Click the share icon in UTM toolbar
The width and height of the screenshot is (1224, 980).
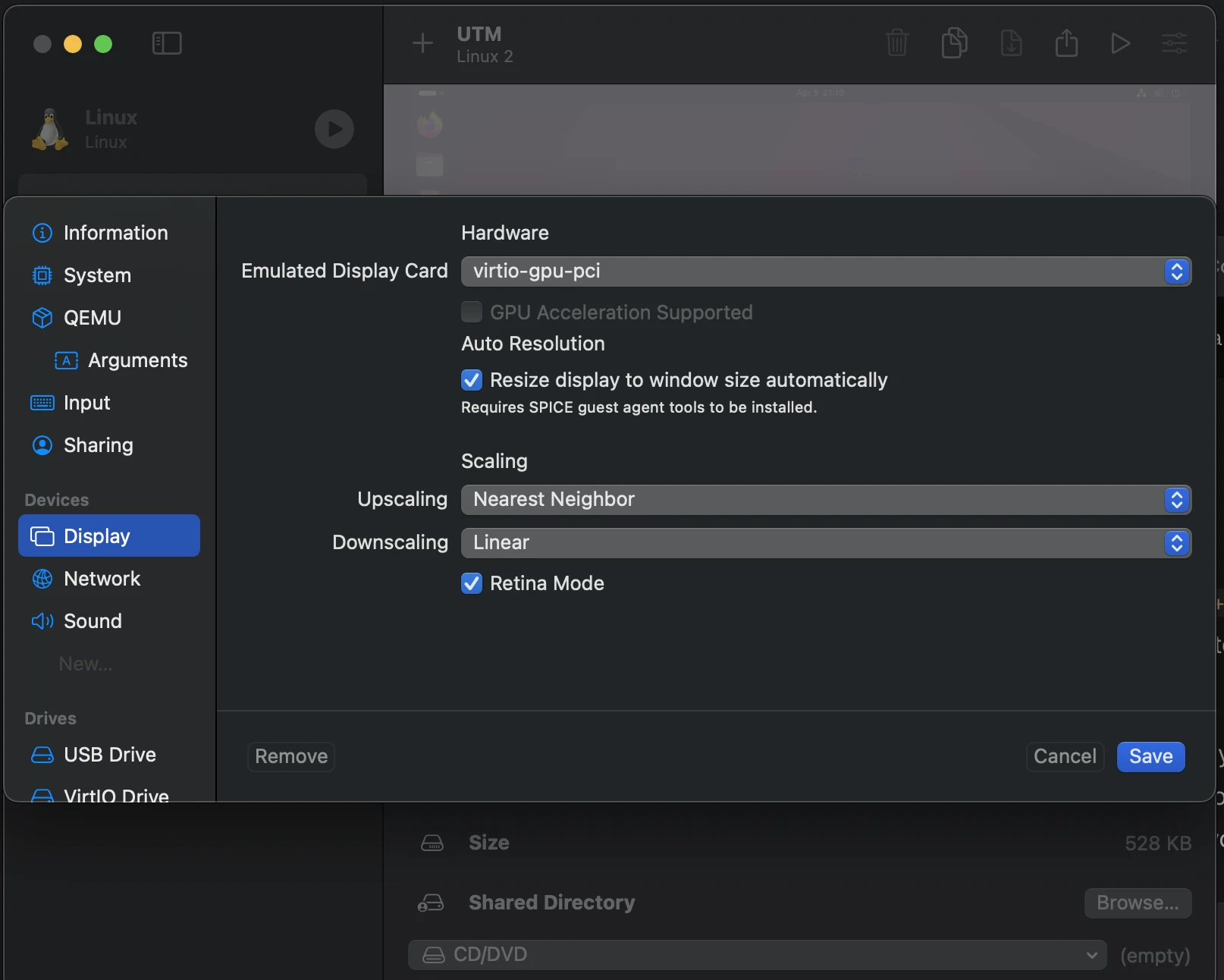(1066, 42)
